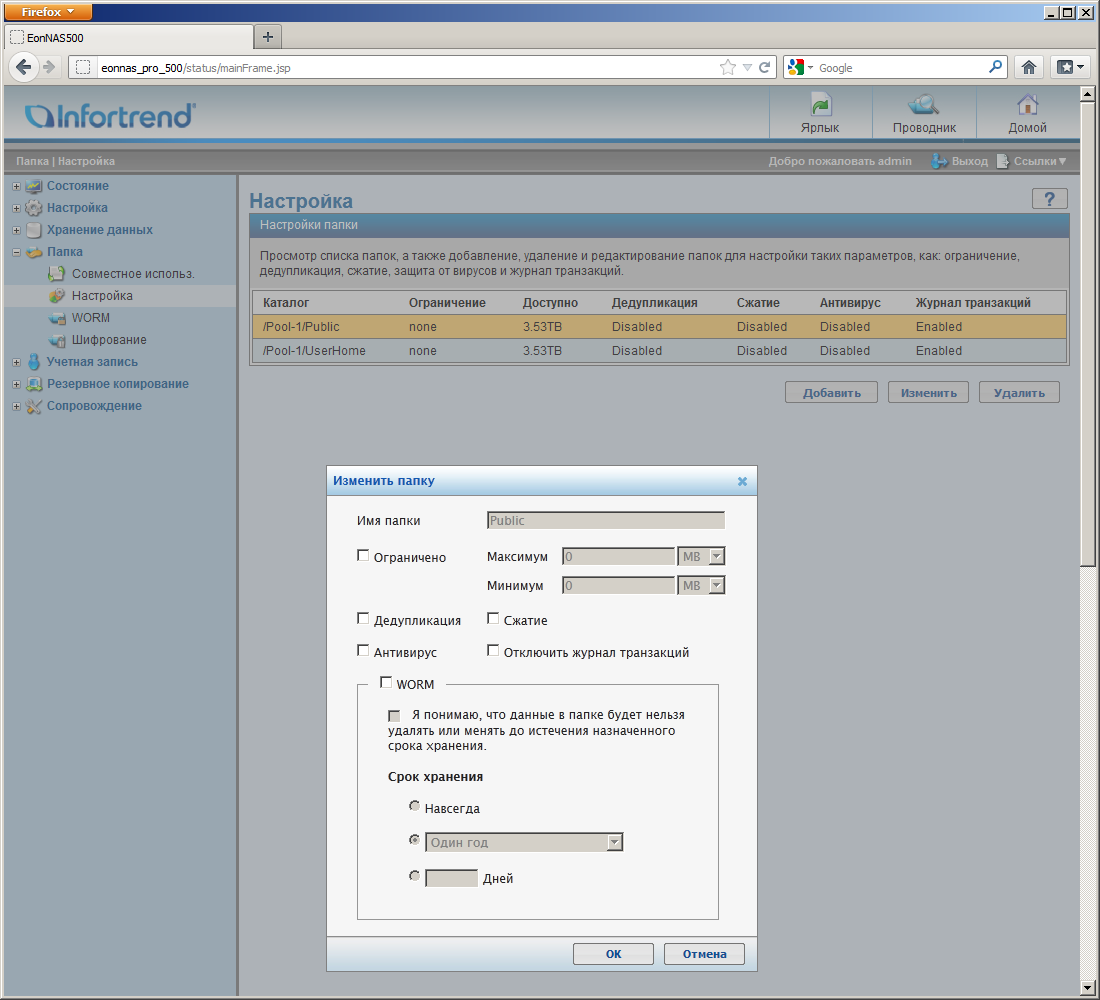Viewport: 1100px width, 1000px height.
Task: Open the Минимум MB unit dropdown
Action: click(x=701, y=585)
